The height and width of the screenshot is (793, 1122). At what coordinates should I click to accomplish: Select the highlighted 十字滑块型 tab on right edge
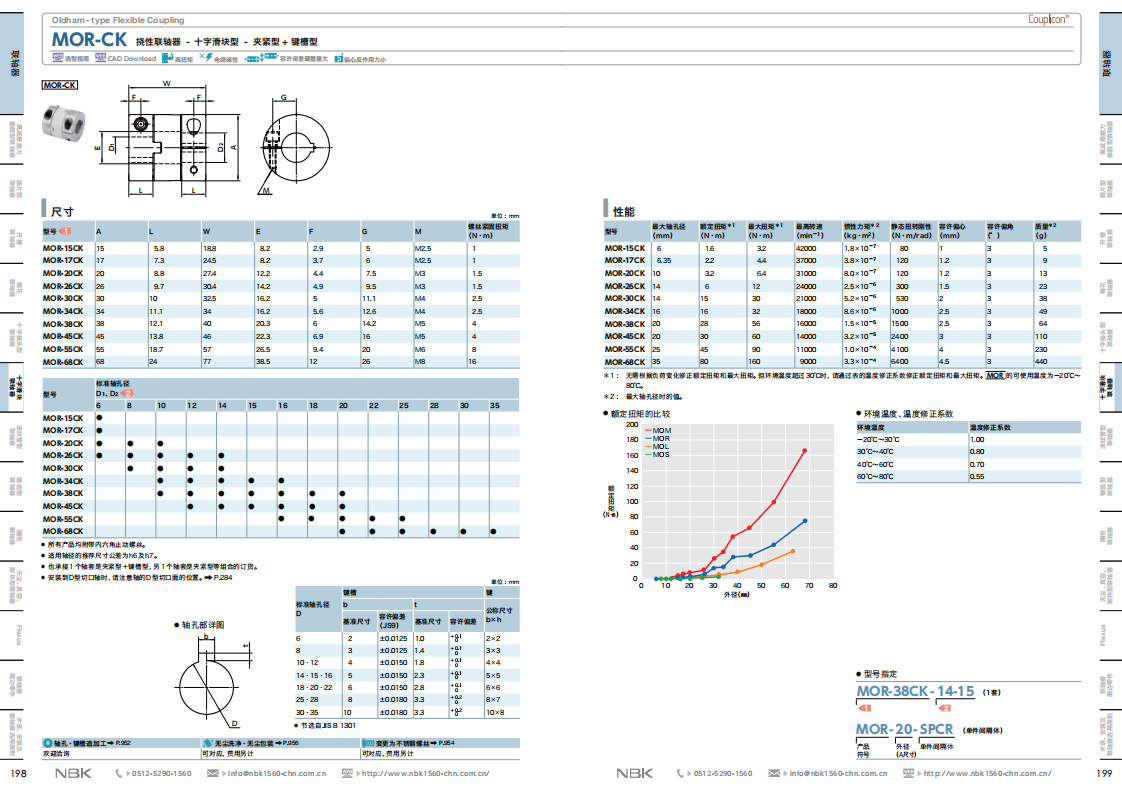click(x=1110, y=388)
